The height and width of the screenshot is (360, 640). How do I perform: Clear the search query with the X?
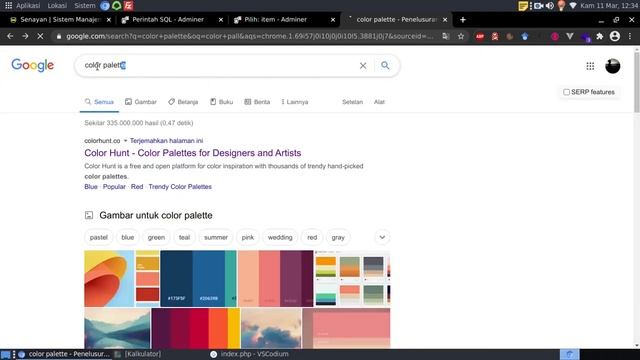coord(363,65)
